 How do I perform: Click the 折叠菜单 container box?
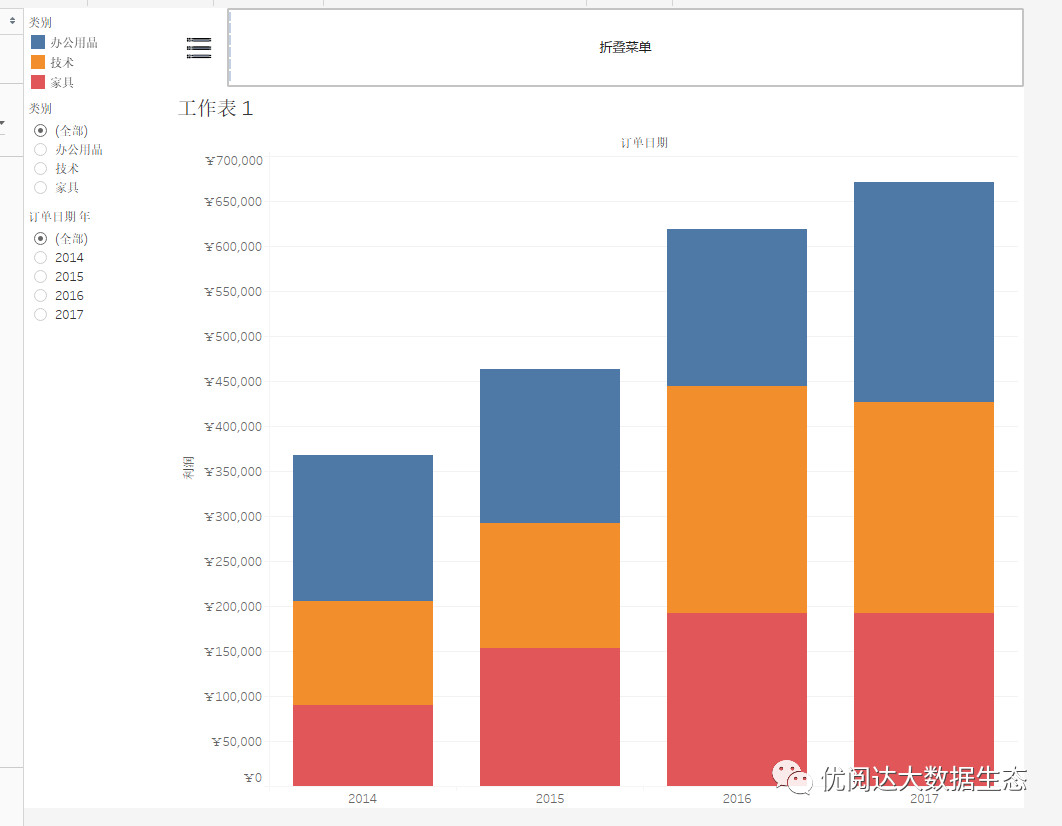[625, 47]
